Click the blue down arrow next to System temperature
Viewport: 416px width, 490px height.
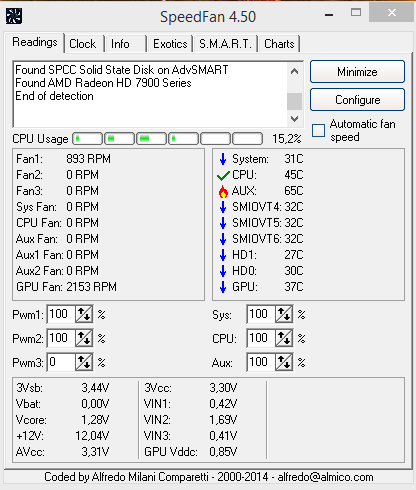[x=223, y=159]
